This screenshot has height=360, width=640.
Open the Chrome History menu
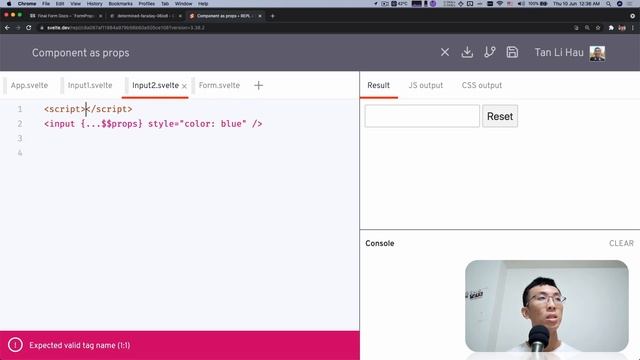pyautogui.click(x=94, y=4)
